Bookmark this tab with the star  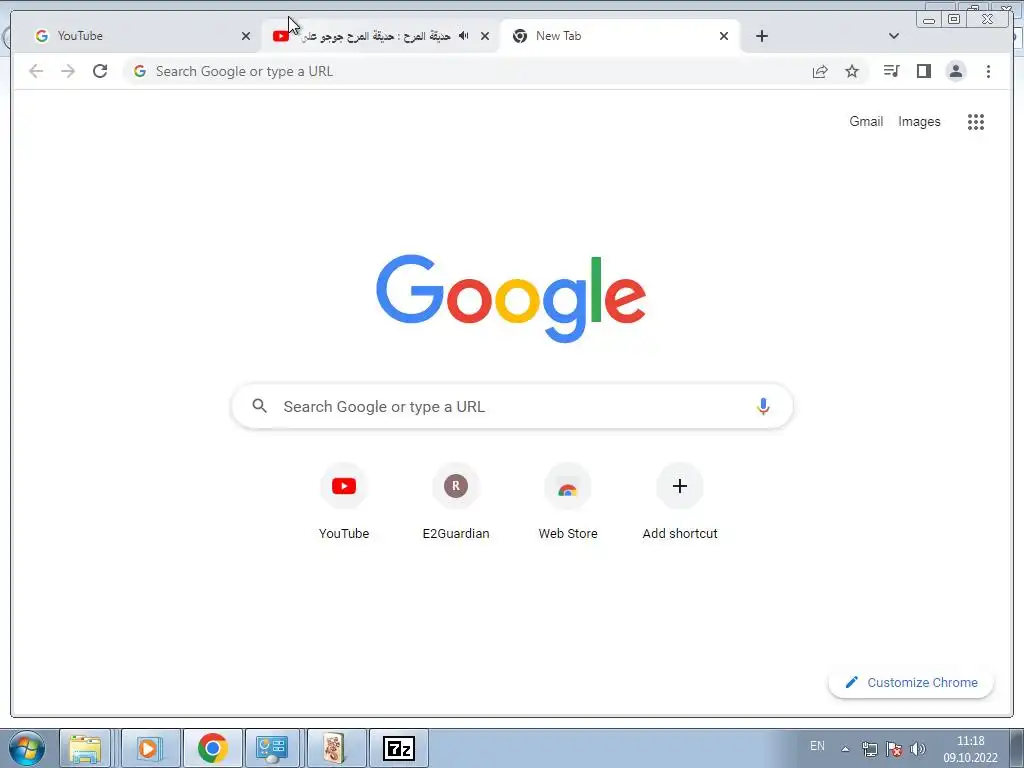852,71
